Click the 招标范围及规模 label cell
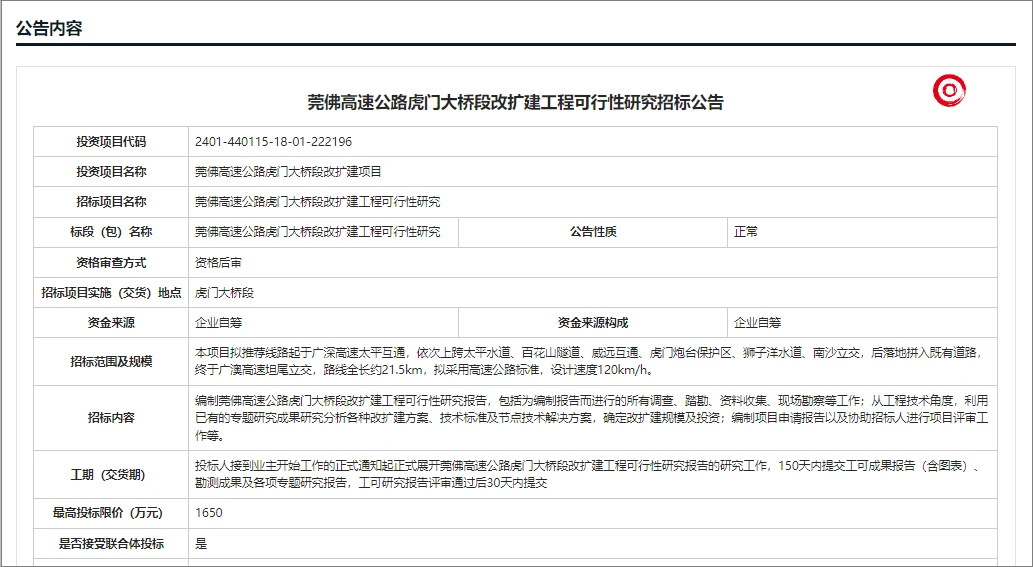The width and height of the screenshot is (1033, 567). [x=111, y=361]
